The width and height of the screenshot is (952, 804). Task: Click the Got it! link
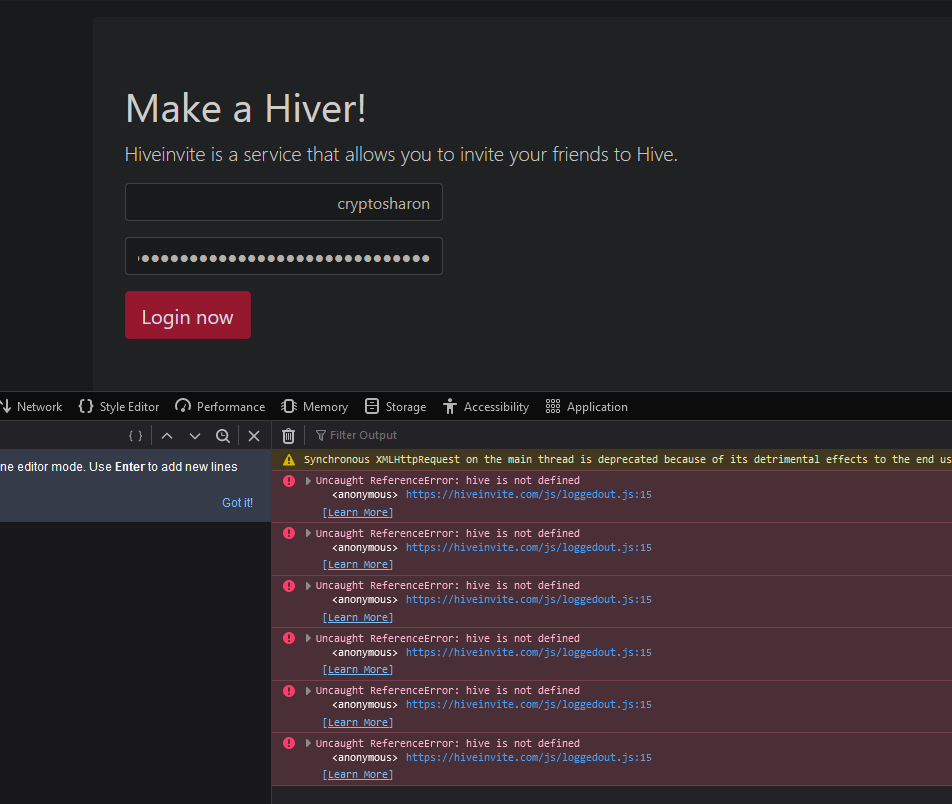[x=237, y=503]
